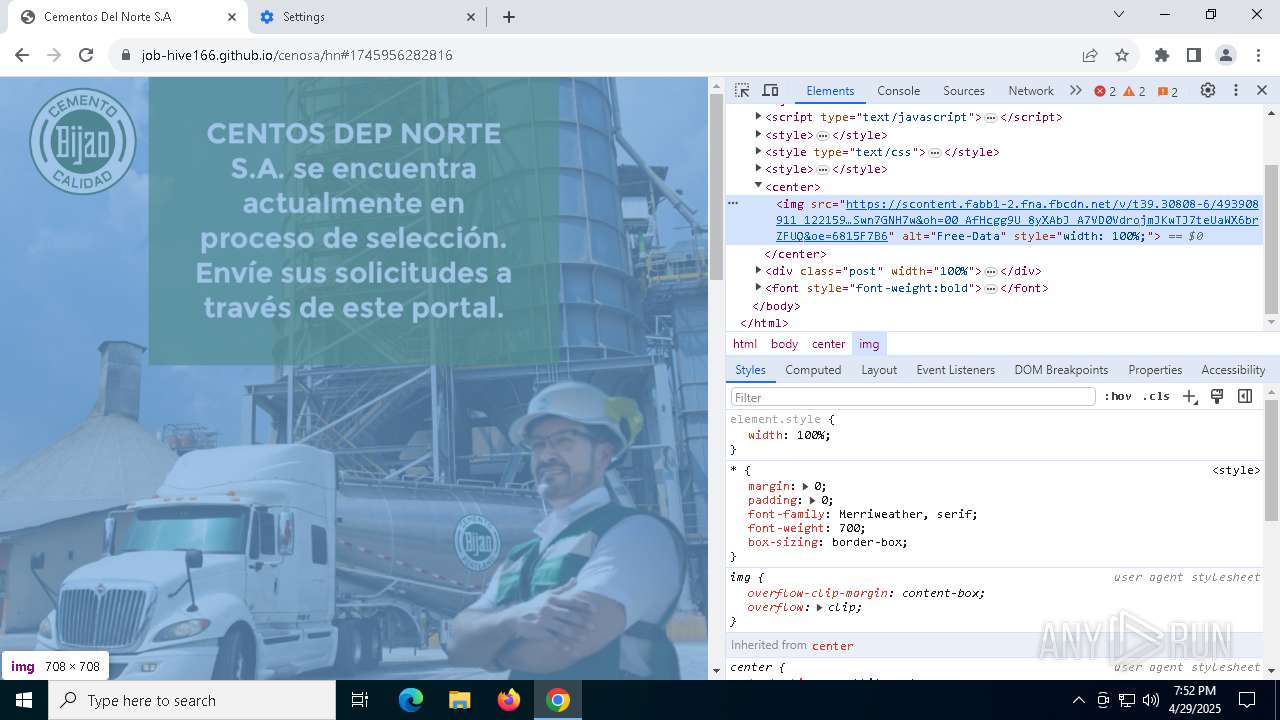Open Task View on the taskbar

pos(360,700)
